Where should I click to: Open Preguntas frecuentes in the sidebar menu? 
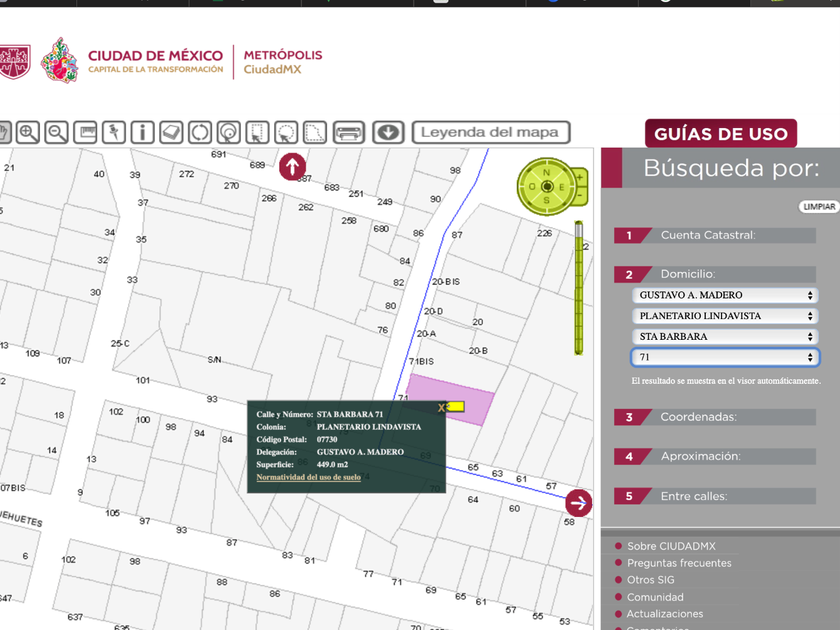[x=679, y=563]
